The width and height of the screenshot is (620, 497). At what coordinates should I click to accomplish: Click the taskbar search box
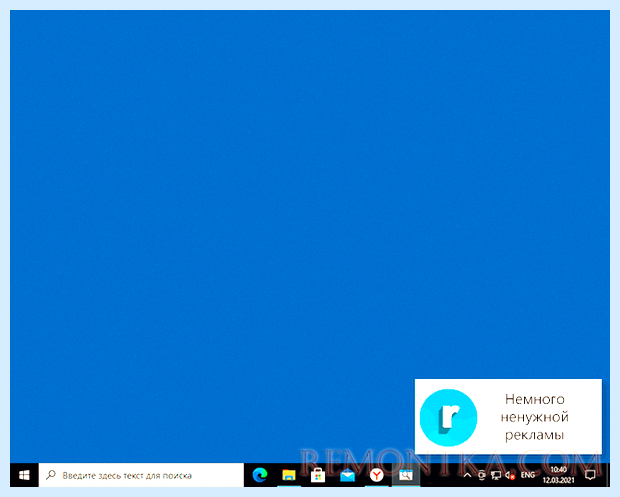pyautogui.click(x=141, y=475)
